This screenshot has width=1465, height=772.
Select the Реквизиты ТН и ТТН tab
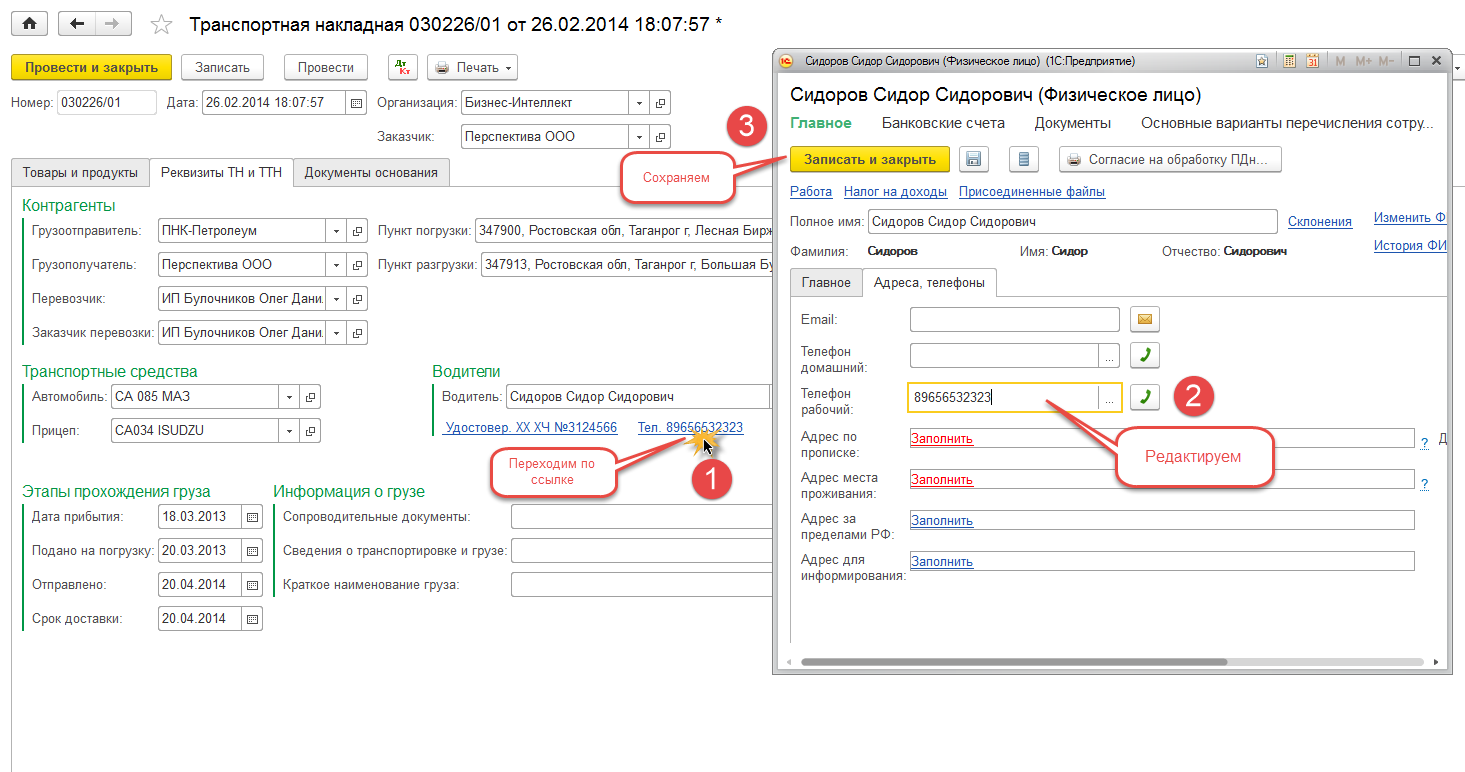coord(221,172)
